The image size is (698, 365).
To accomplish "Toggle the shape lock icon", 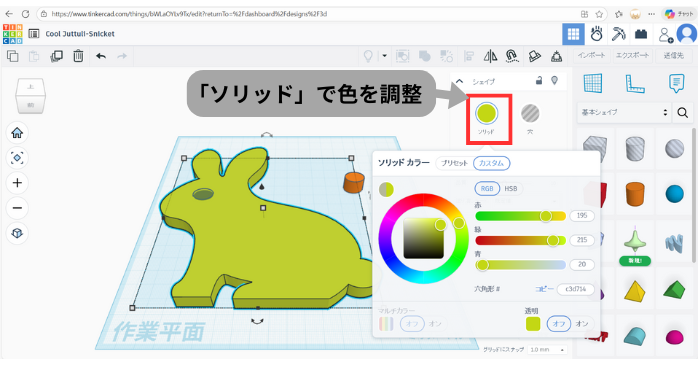I will coord(539,81).
